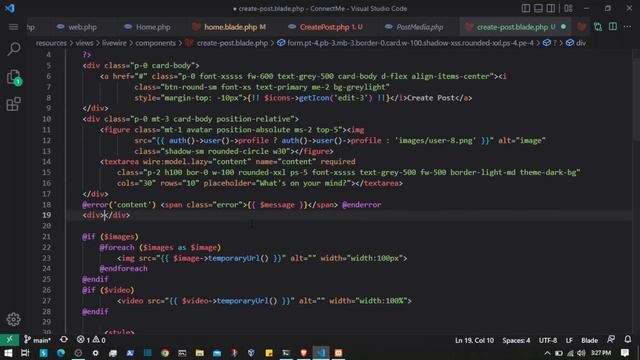This screenshot has width=640, height=360.
Task: Click the textarea placeholder "What's on your mind?"
Action: point(304,183)
